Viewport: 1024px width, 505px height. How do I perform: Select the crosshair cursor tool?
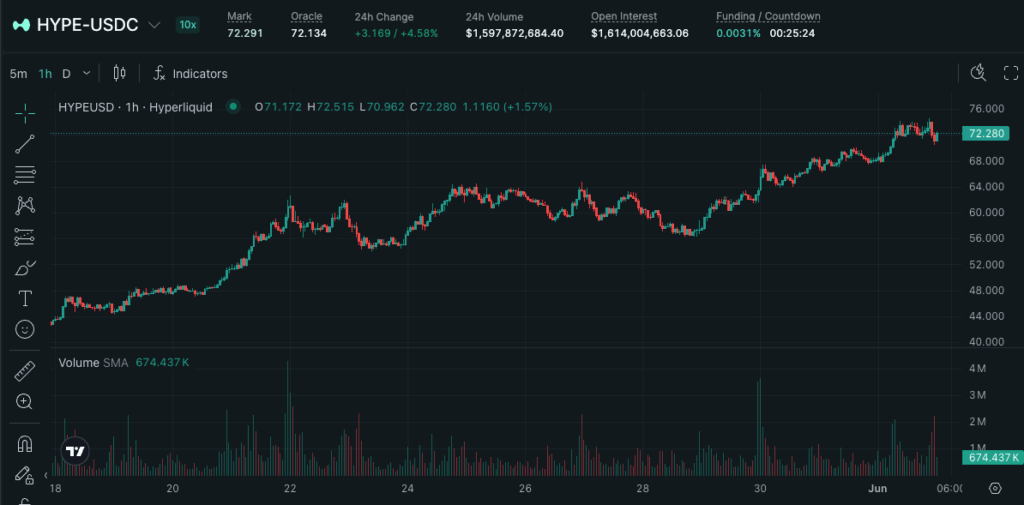tap(25, 113)
